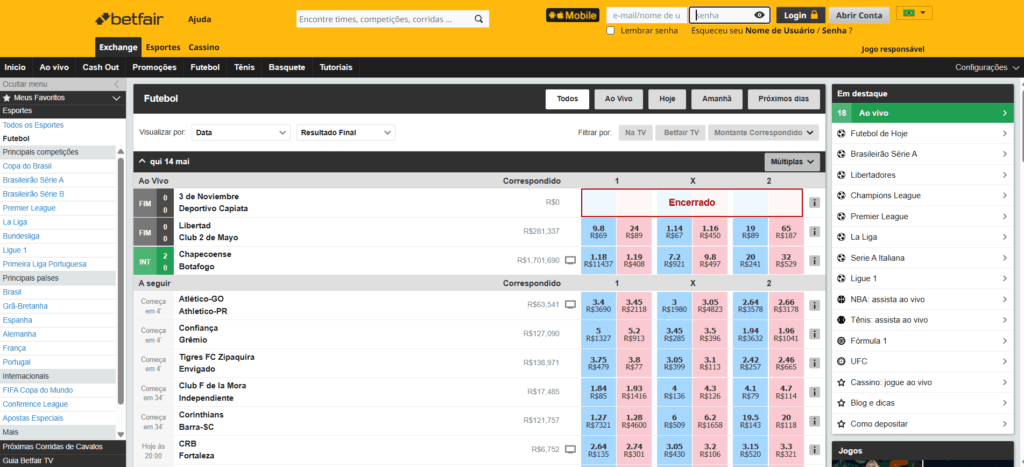Click info icon for CRB match
Image resolution: width=1024 pixels, height=467 pixels.
click(814, 450)
